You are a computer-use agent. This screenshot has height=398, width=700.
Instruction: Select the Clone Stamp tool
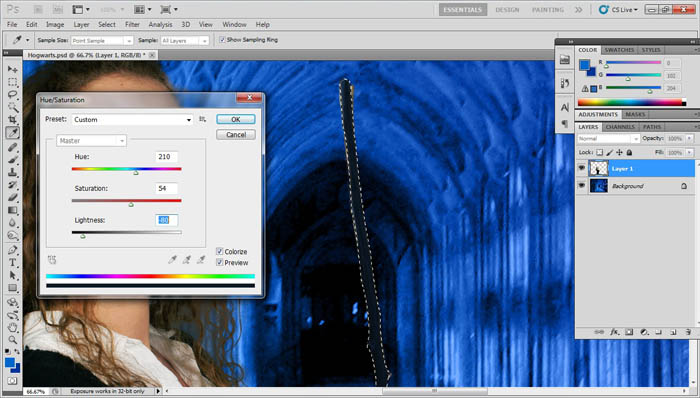12,172
